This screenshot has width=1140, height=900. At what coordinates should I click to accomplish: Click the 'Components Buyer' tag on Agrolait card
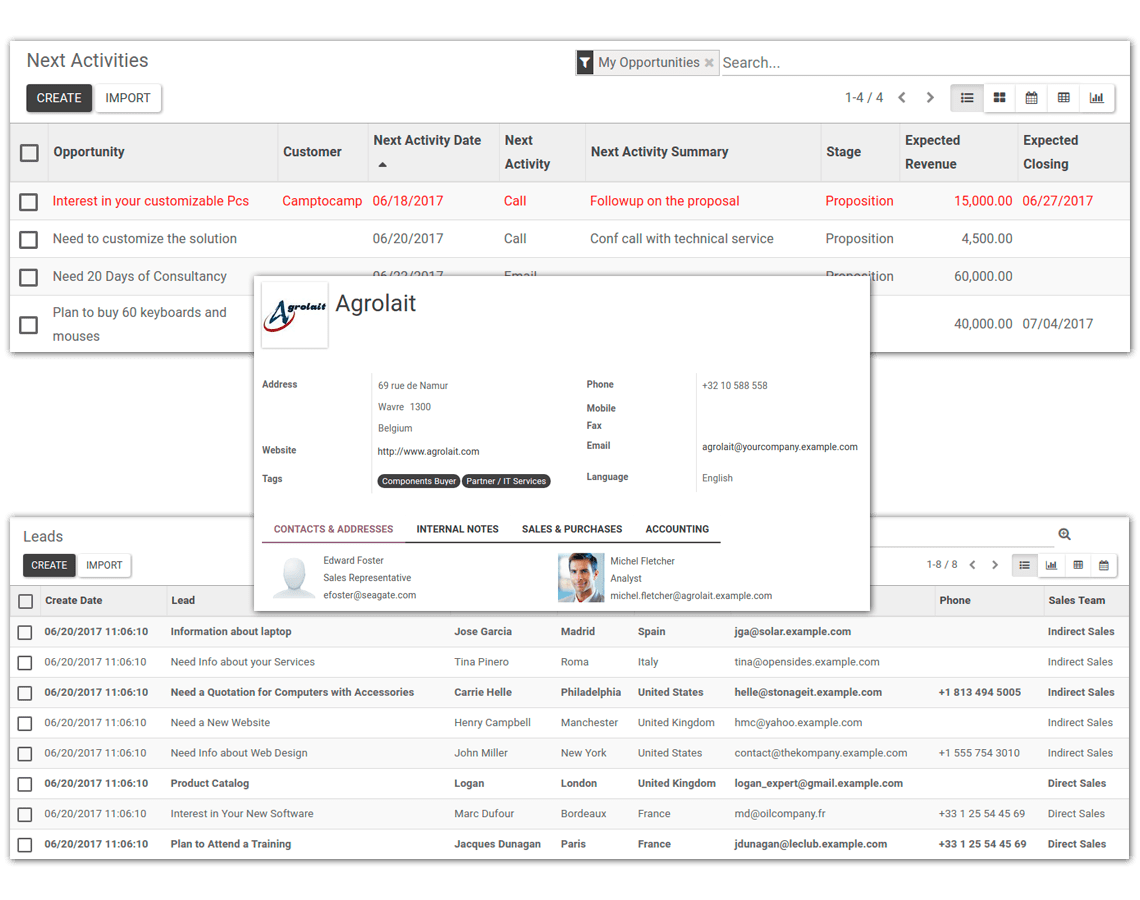[x=418, y=480]
